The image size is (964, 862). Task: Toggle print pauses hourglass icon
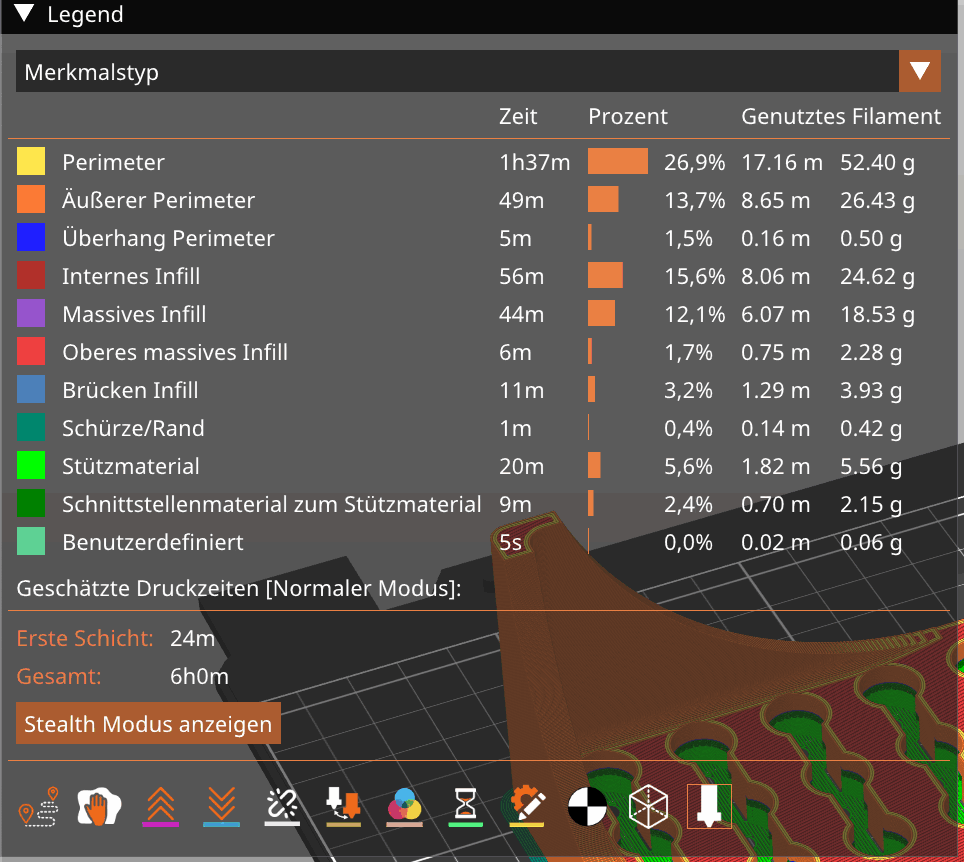(465, 806)
